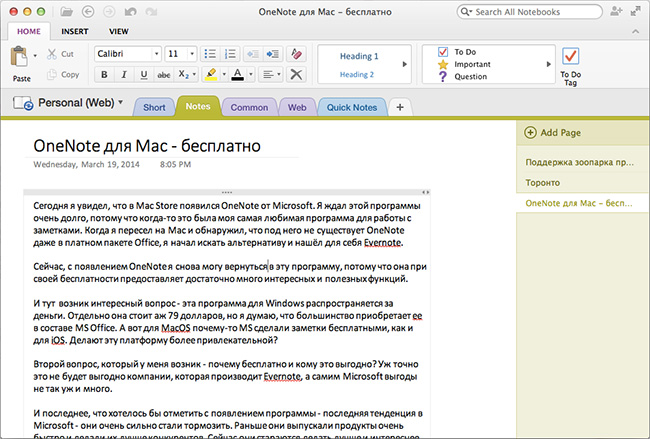
Task: Click the page date Wednesday, March 19, 2014
Action: click(86, 165)
